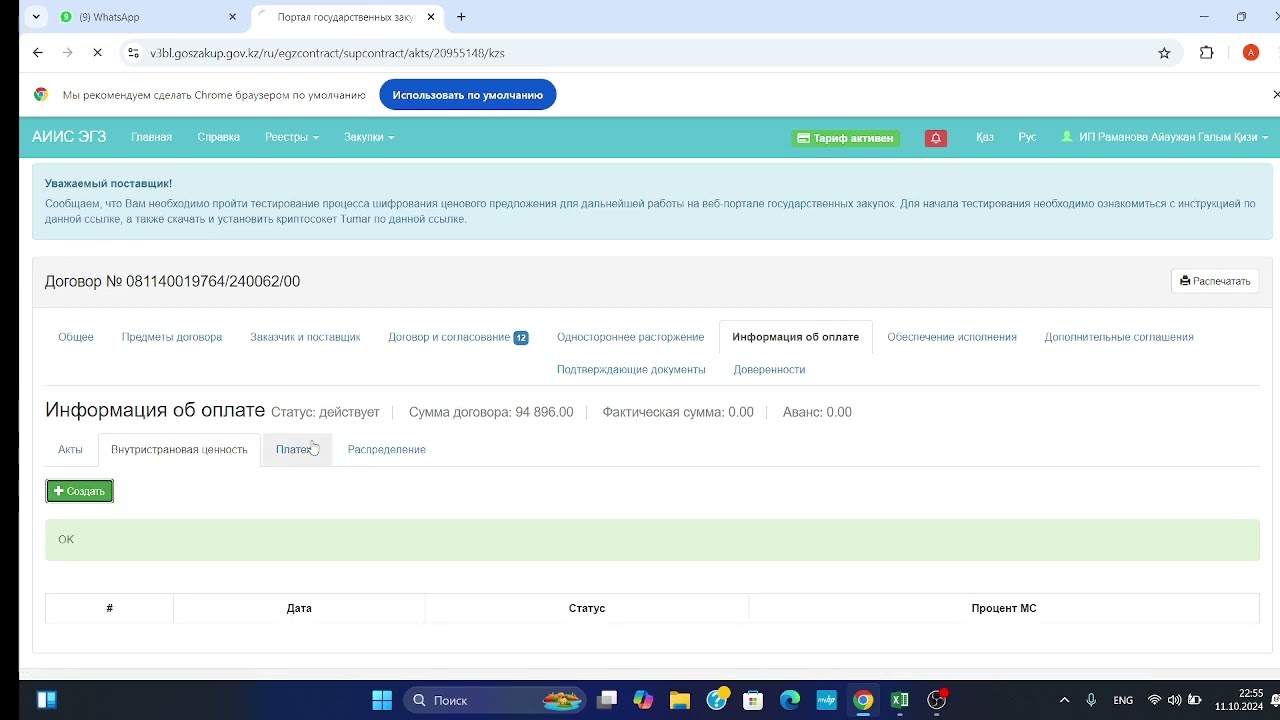
Task: Click the Использовать по умолчанию button
Action: click(x=468, y=95)
